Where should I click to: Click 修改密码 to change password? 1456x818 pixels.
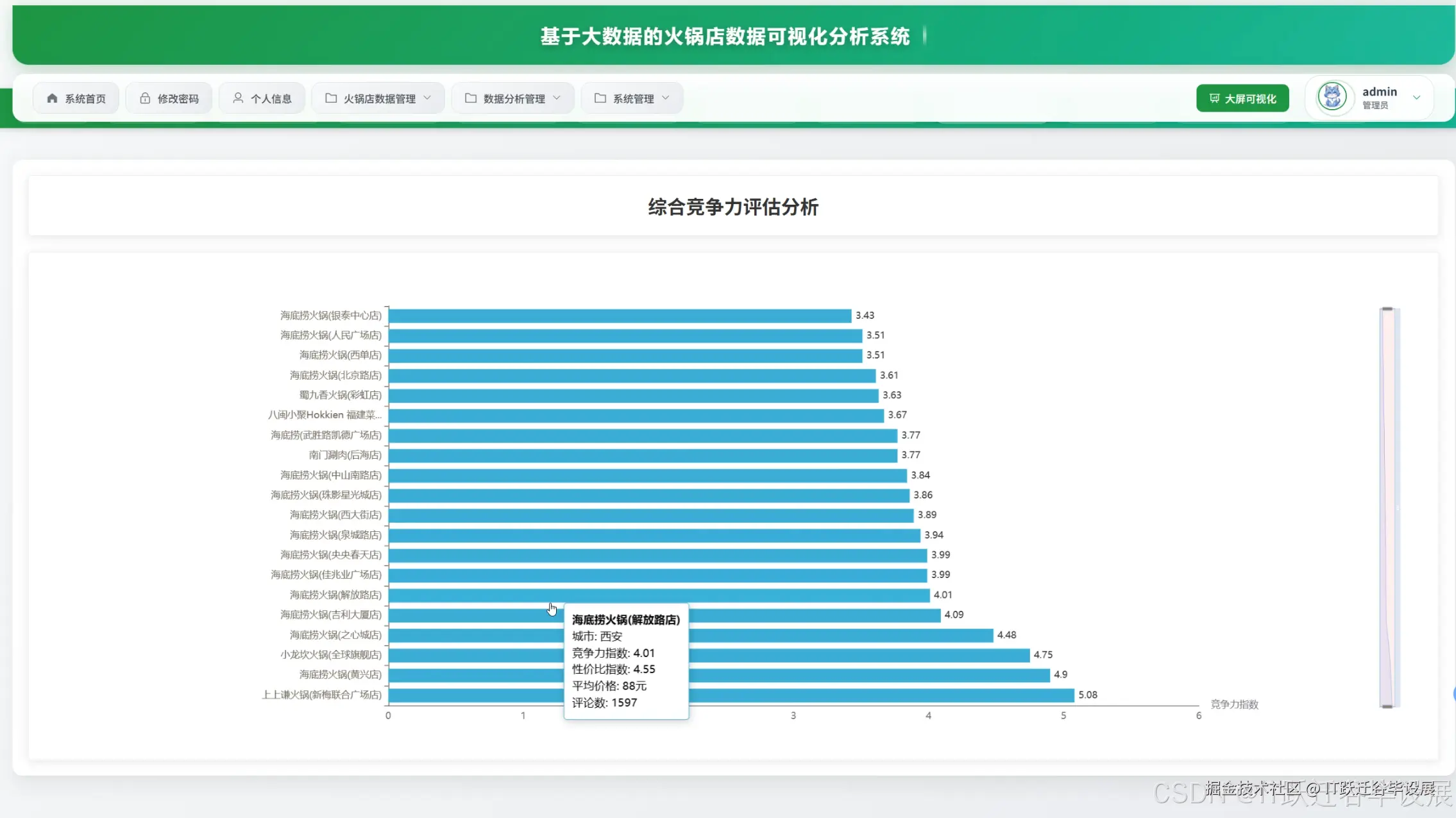169,98
